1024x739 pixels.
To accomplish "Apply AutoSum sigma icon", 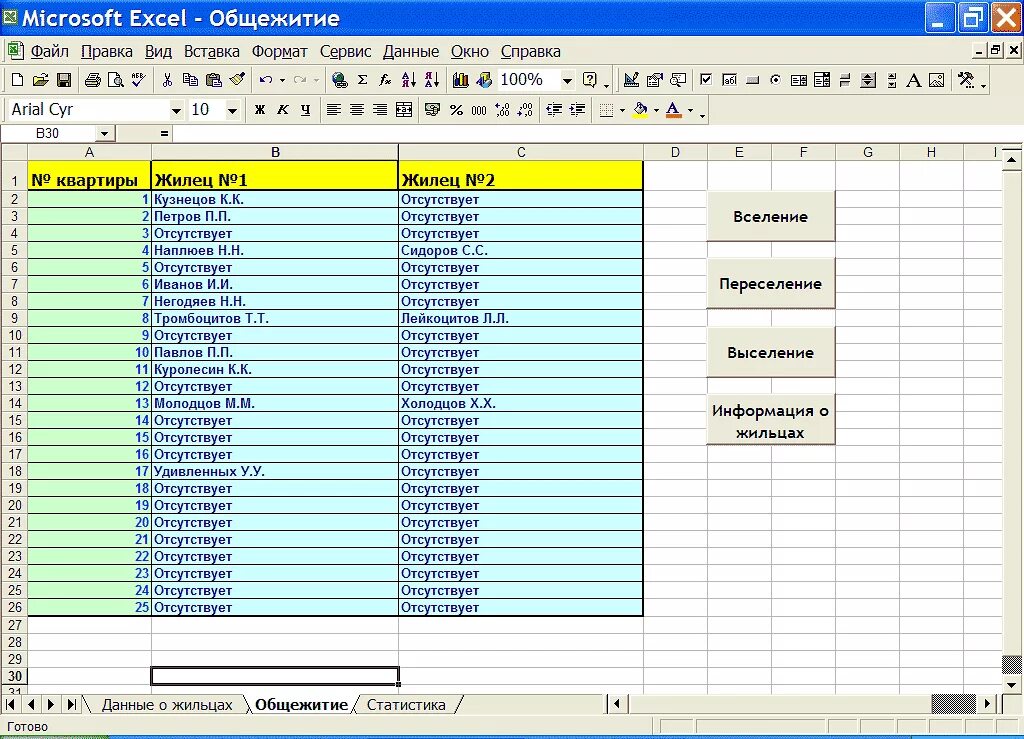I will coord(362,80).
